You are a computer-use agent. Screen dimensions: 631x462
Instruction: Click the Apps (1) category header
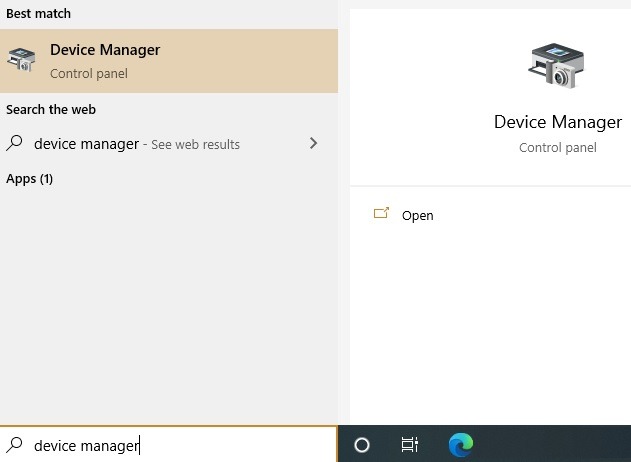pos(29,179)
